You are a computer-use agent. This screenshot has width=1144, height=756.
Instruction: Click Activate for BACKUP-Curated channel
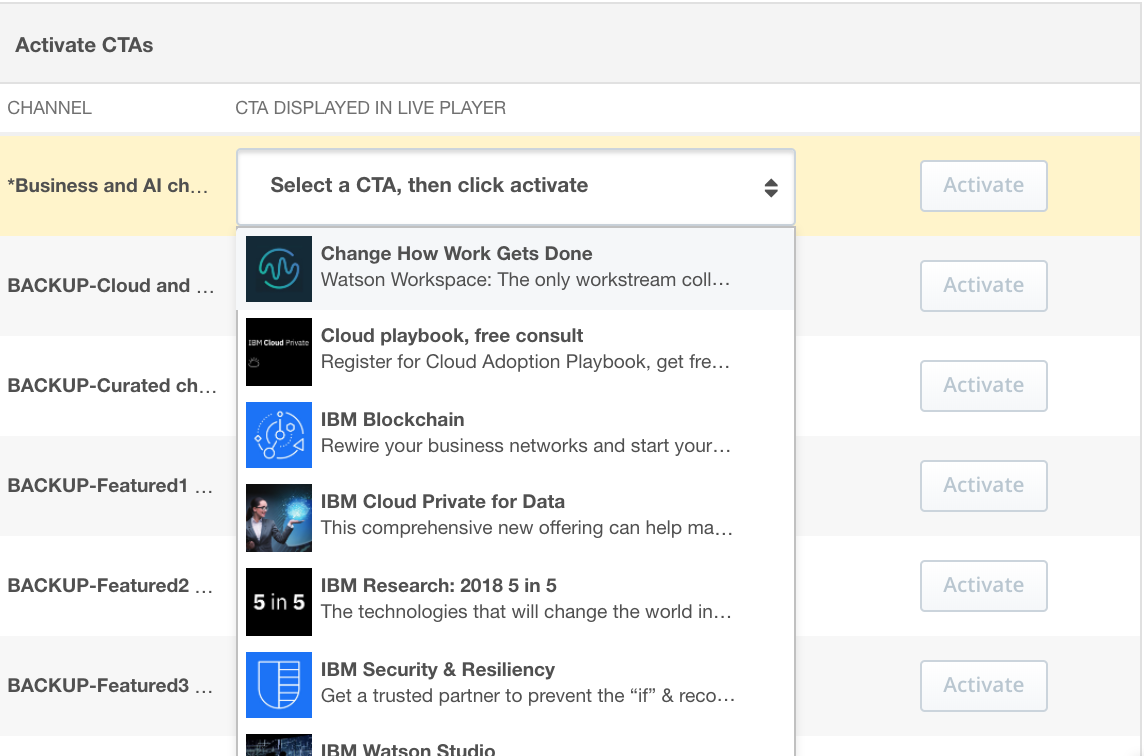(x=983, y=386)
